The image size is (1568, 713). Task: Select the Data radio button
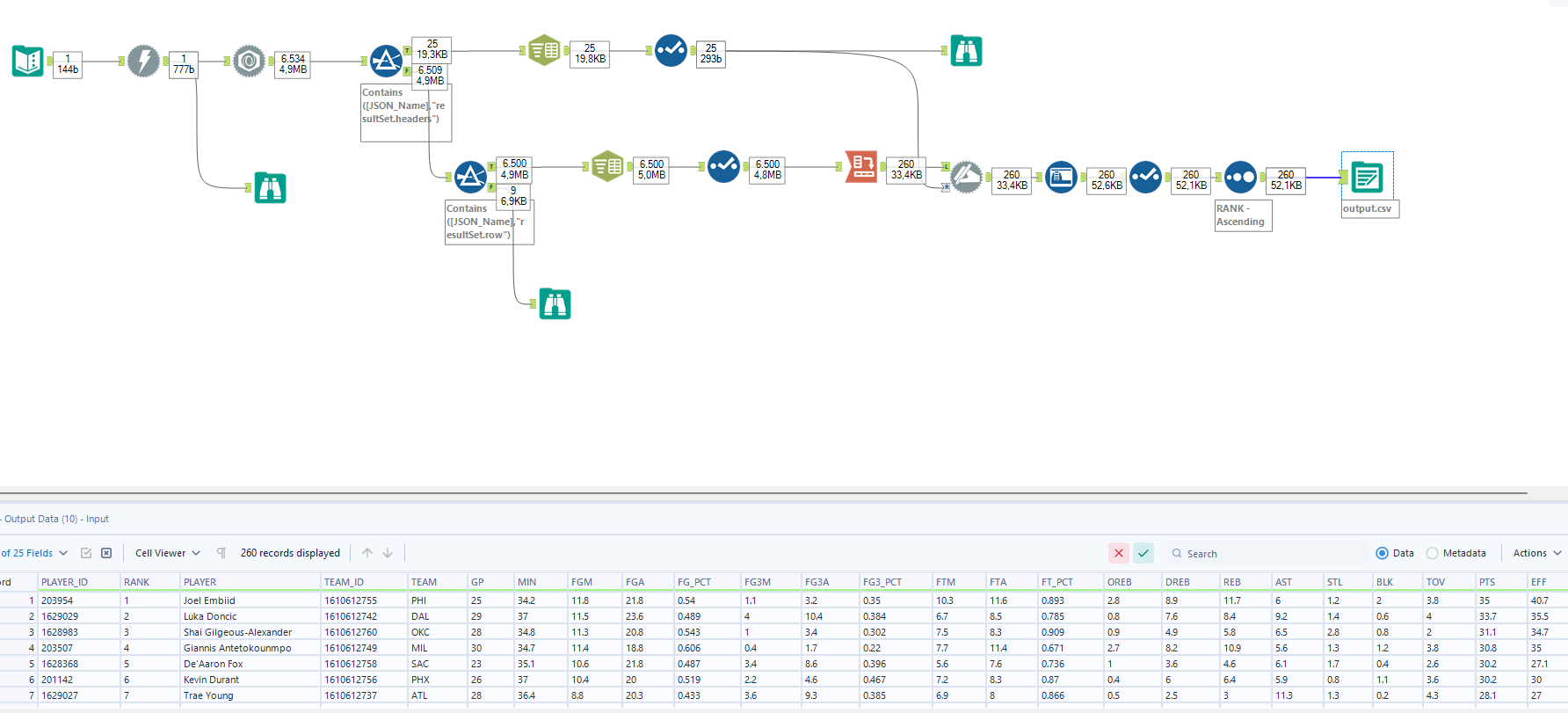(1382, 553)
